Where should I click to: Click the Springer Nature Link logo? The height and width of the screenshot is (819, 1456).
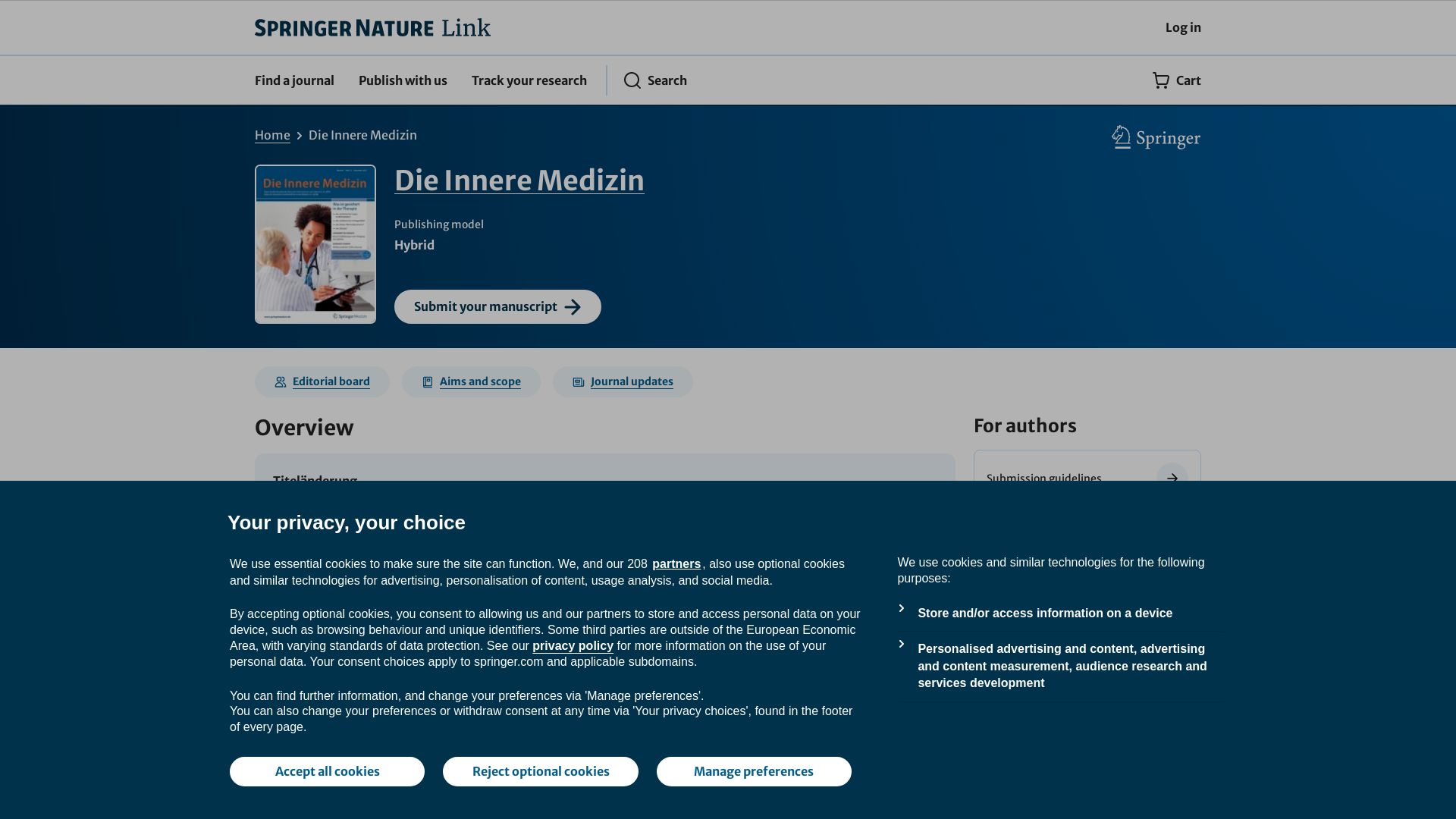[x=372, y=28]
